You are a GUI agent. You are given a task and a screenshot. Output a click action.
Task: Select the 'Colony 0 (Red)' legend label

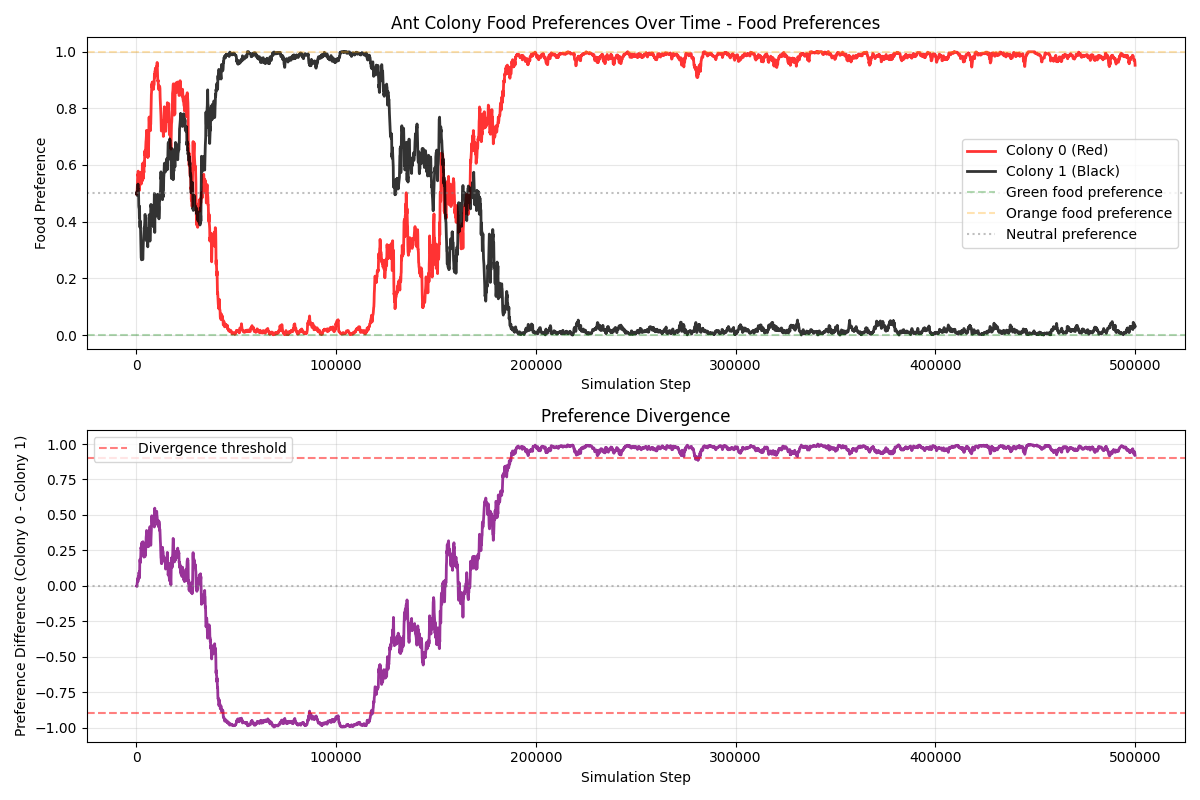tap(1056, 150)
